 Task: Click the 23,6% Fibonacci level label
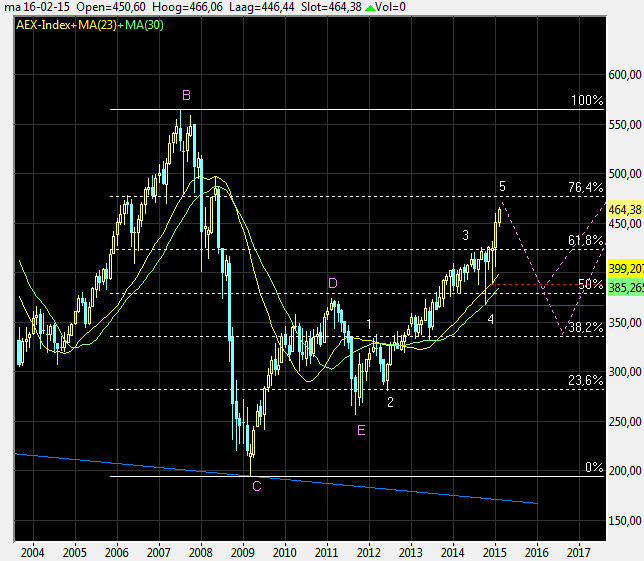[x=587, y=381]
